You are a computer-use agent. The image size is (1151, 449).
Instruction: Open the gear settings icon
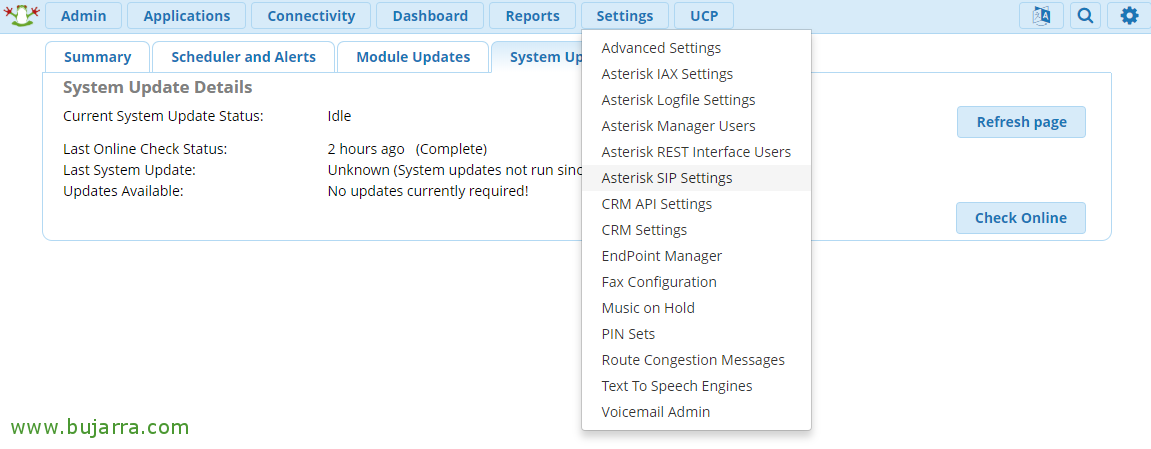[1129, 15]
